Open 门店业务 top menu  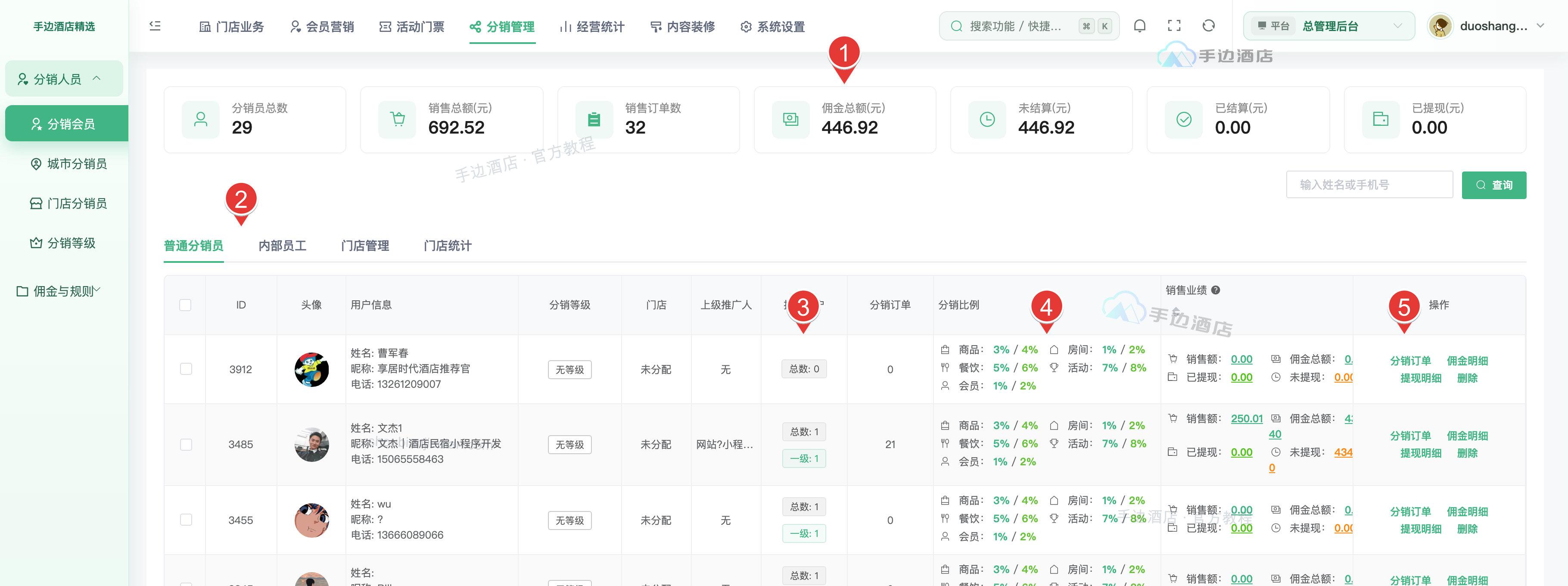[232, 27]
